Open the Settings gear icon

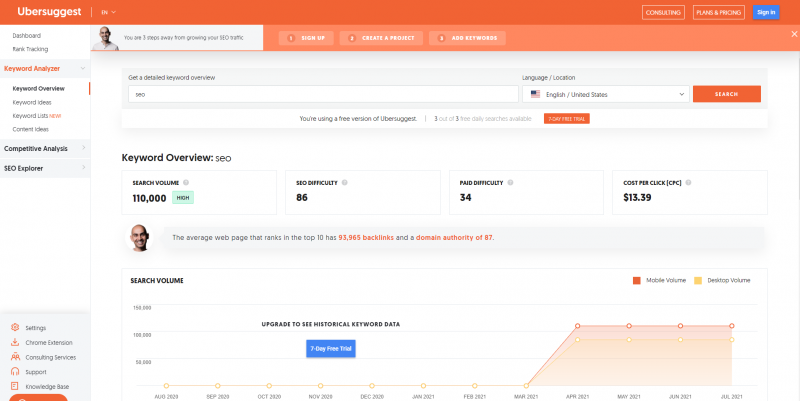(15, 328)
